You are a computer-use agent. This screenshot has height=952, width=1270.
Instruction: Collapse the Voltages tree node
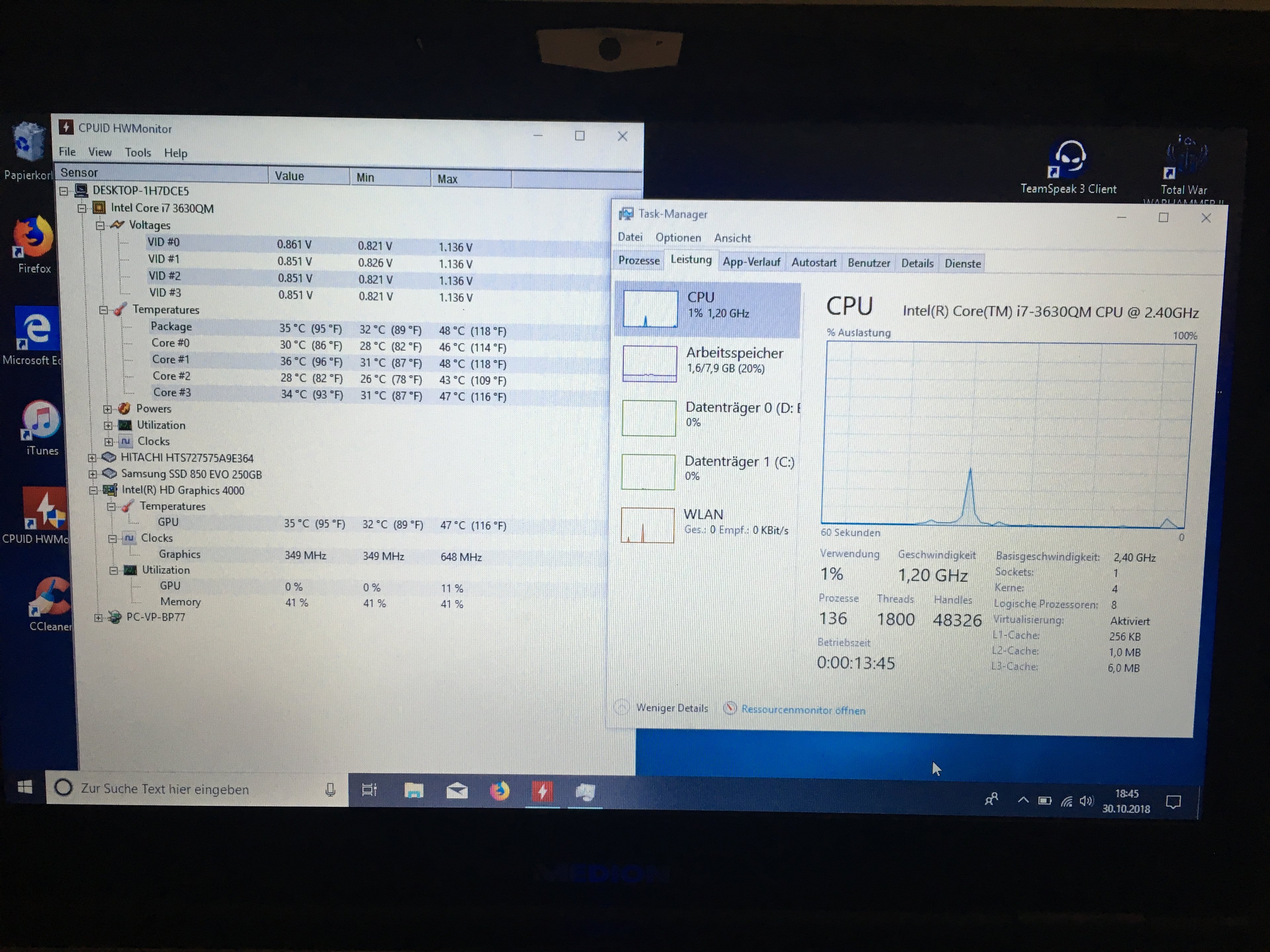coord(100,225)
